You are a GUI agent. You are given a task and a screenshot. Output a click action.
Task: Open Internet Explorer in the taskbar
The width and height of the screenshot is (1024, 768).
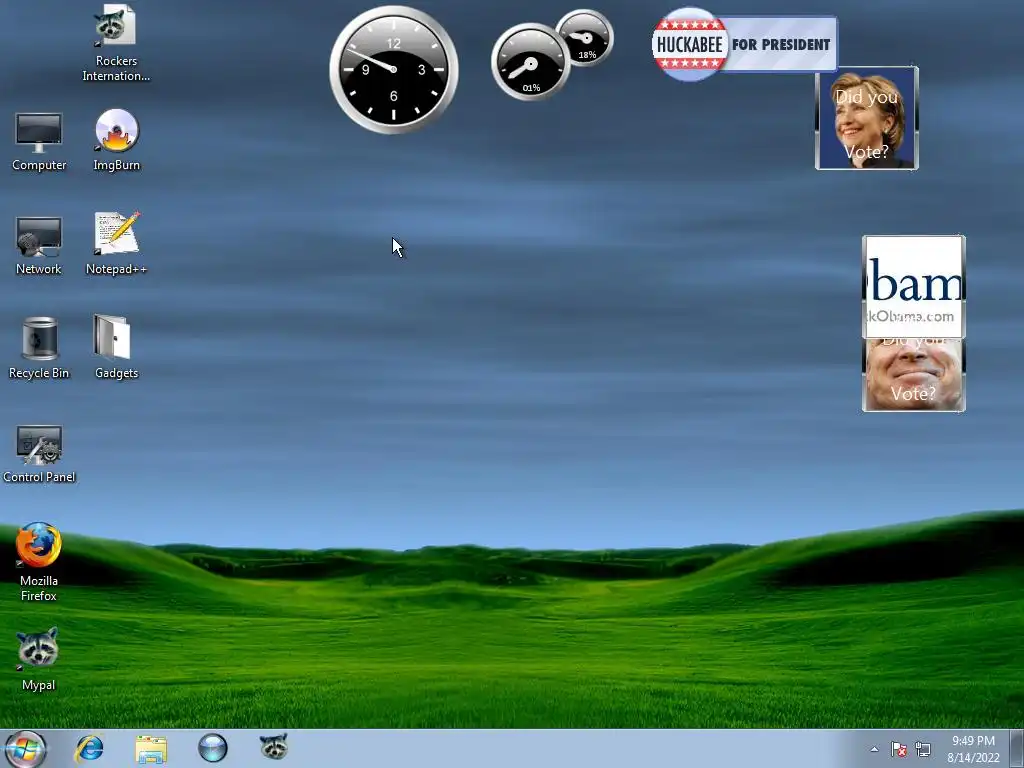(89, 748)
